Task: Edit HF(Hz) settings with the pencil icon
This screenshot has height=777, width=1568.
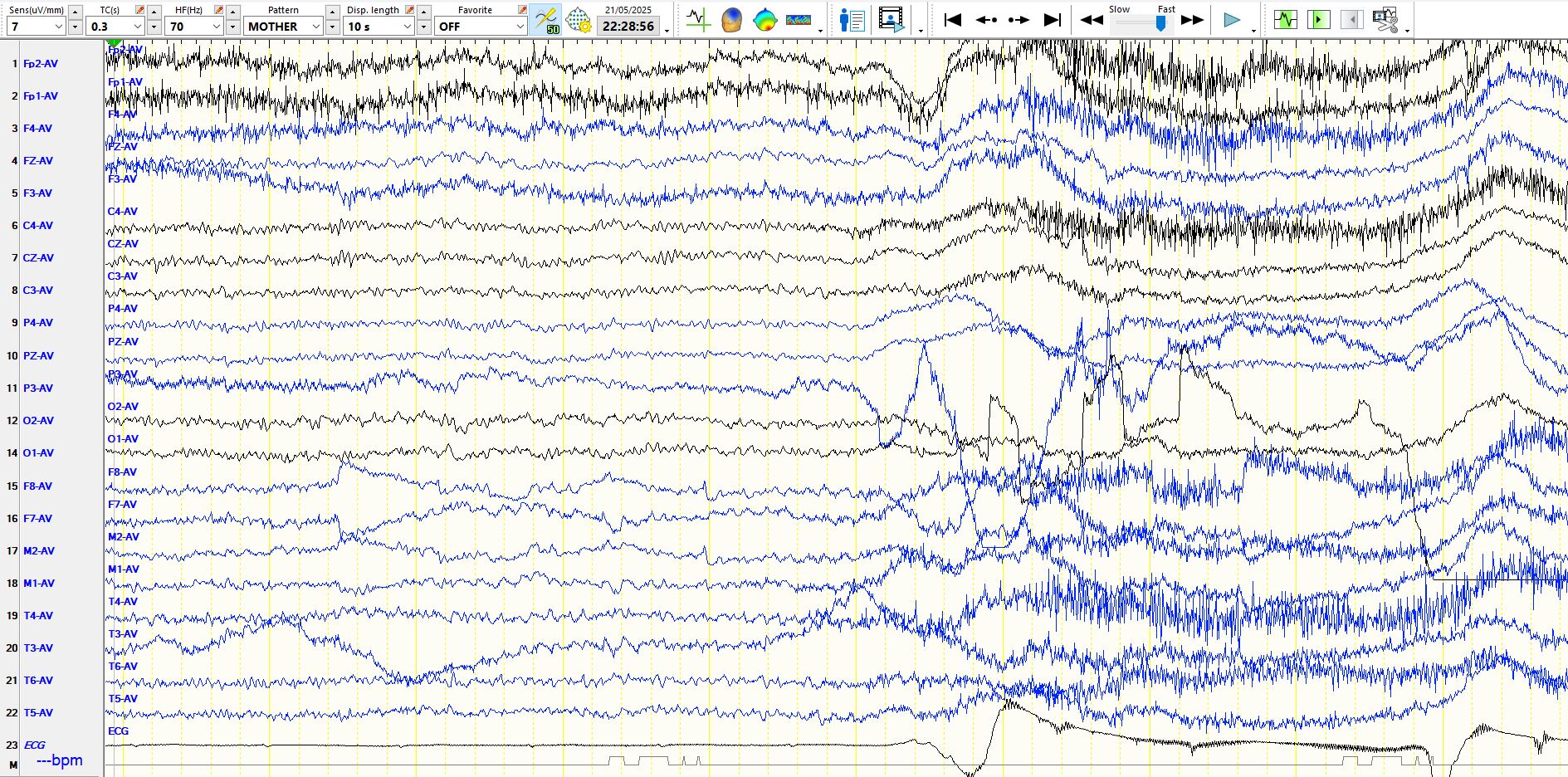Action: click(218, 10)
